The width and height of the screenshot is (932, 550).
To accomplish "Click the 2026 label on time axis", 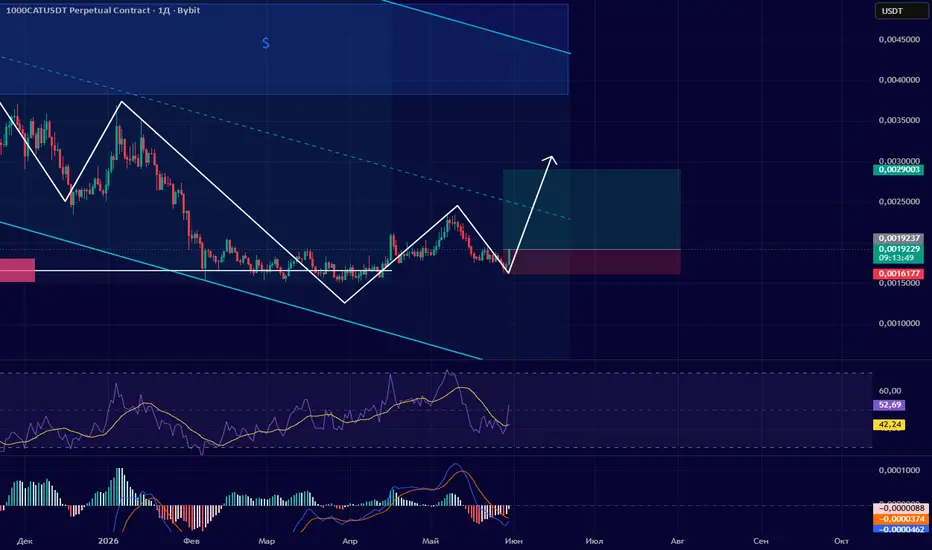I will pyautogui.click(x=108, y=541).
